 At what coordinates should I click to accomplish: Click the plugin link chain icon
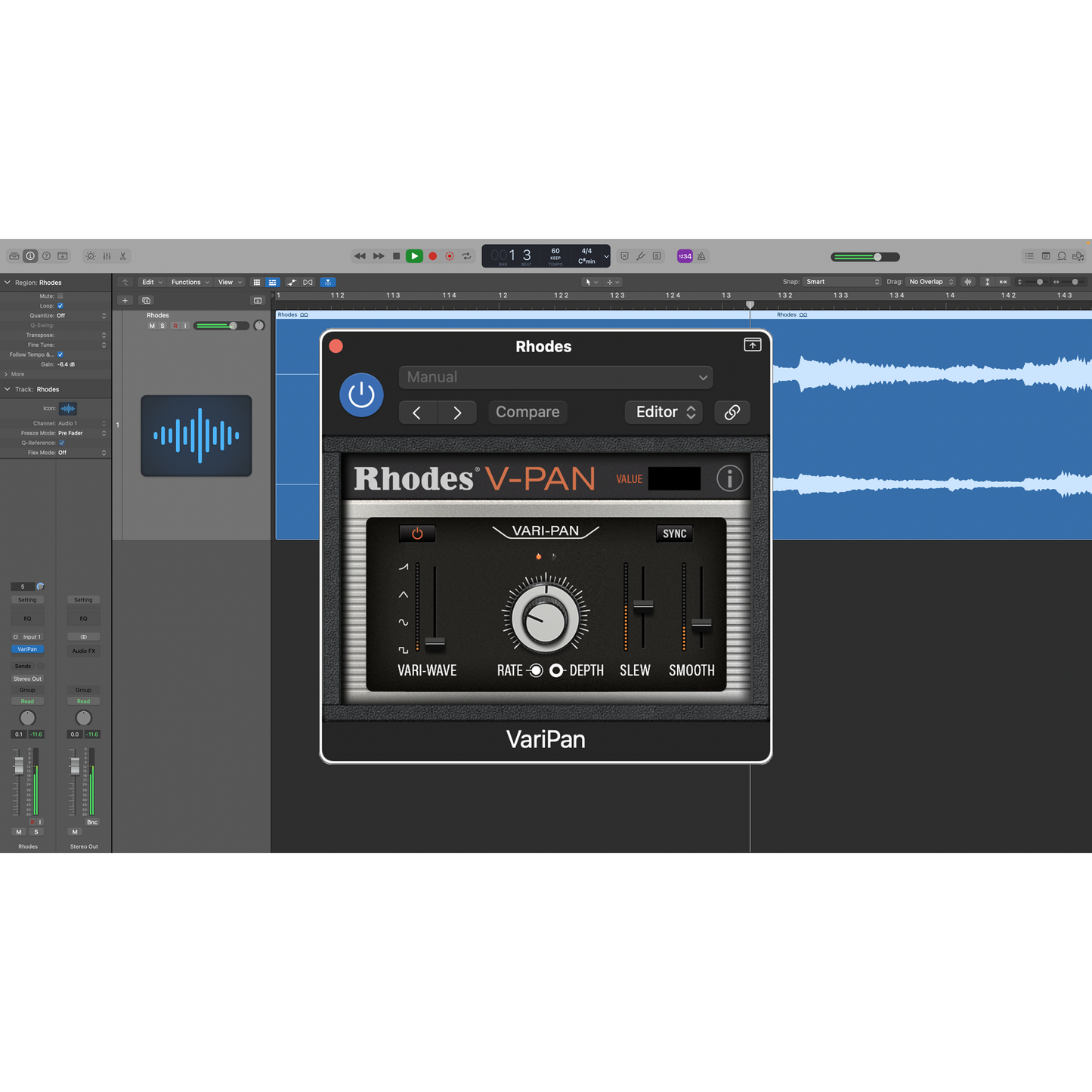coord(732,412)
